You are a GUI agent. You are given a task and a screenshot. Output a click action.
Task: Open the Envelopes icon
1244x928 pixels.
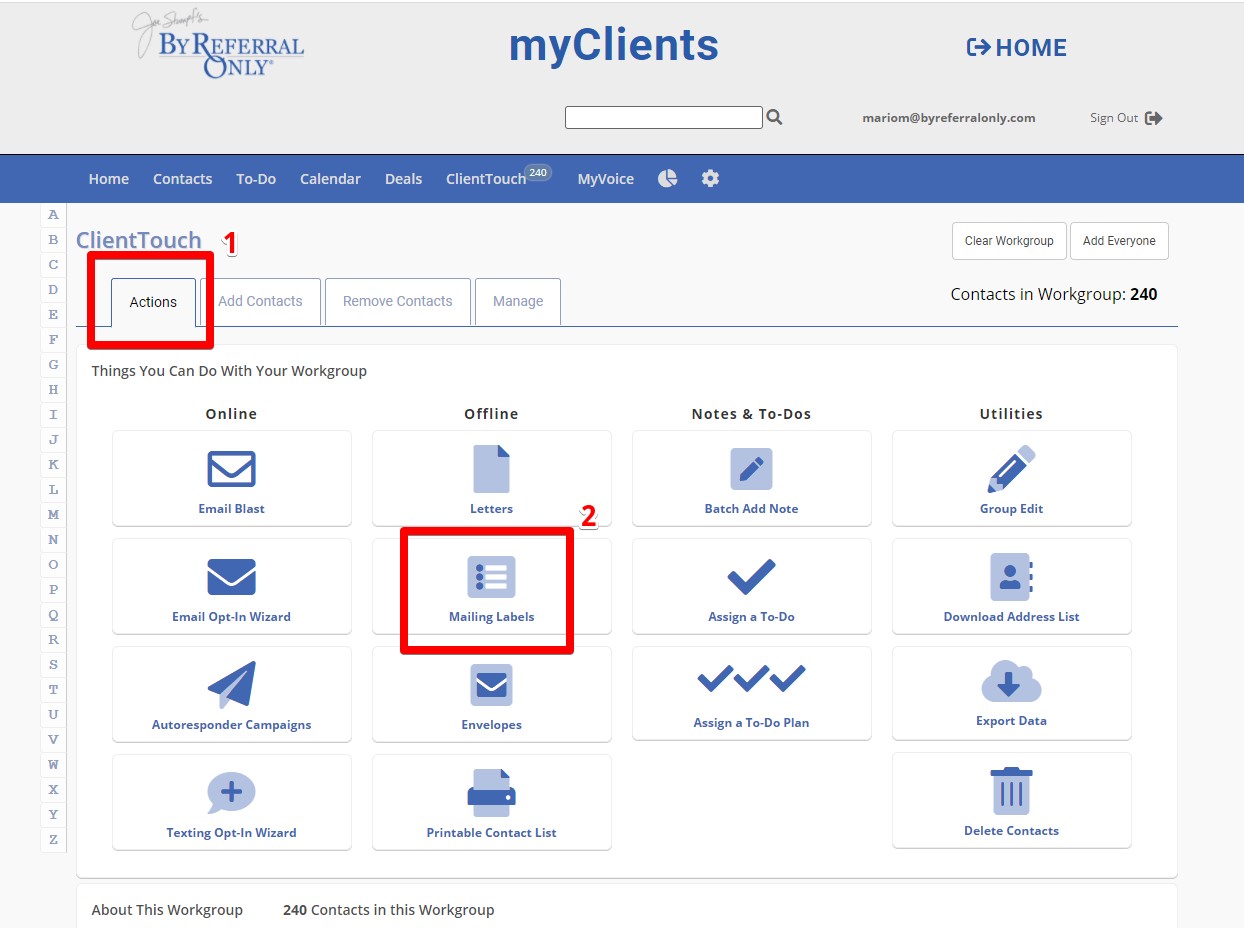(x=491, y=685)
